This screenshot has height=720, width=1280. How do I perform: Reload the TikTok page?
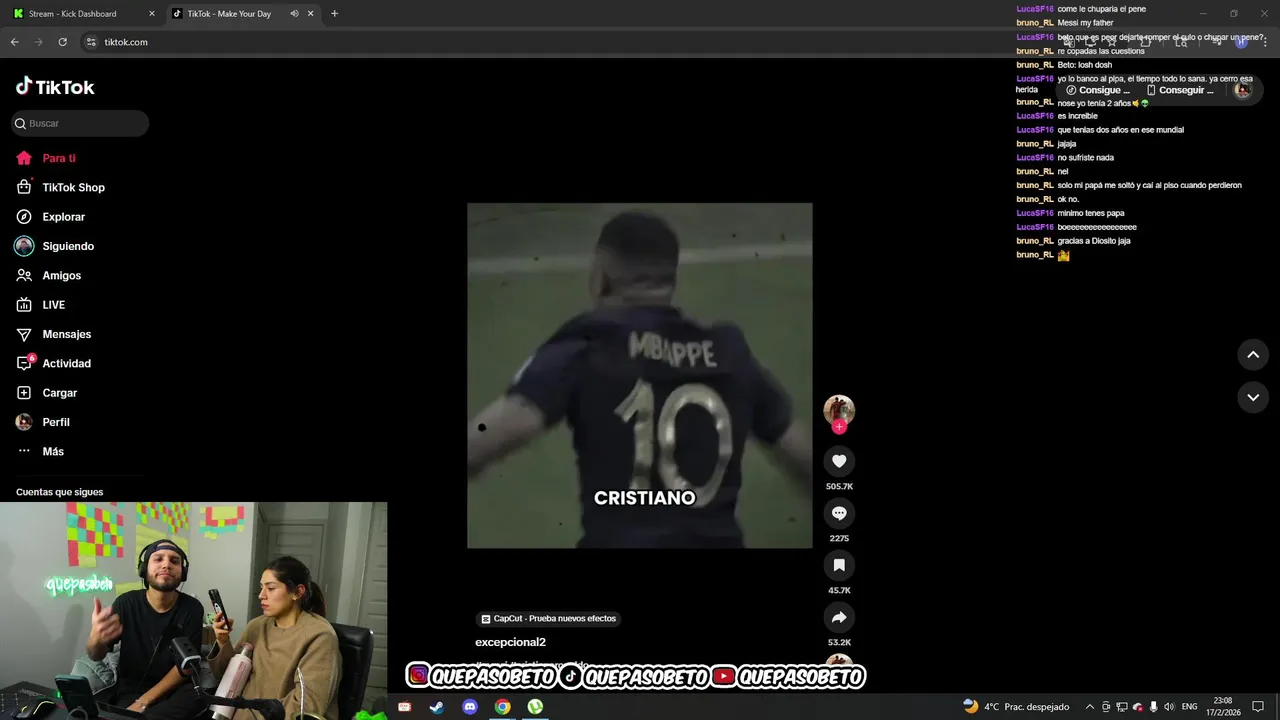[x=62, y=42]
